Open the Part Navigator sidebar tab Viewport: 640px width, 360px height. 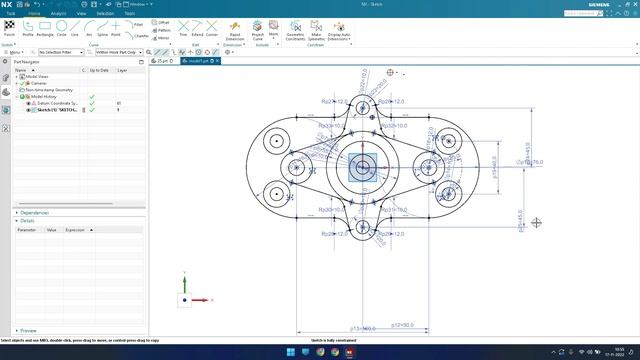click(x=6, y=93)
